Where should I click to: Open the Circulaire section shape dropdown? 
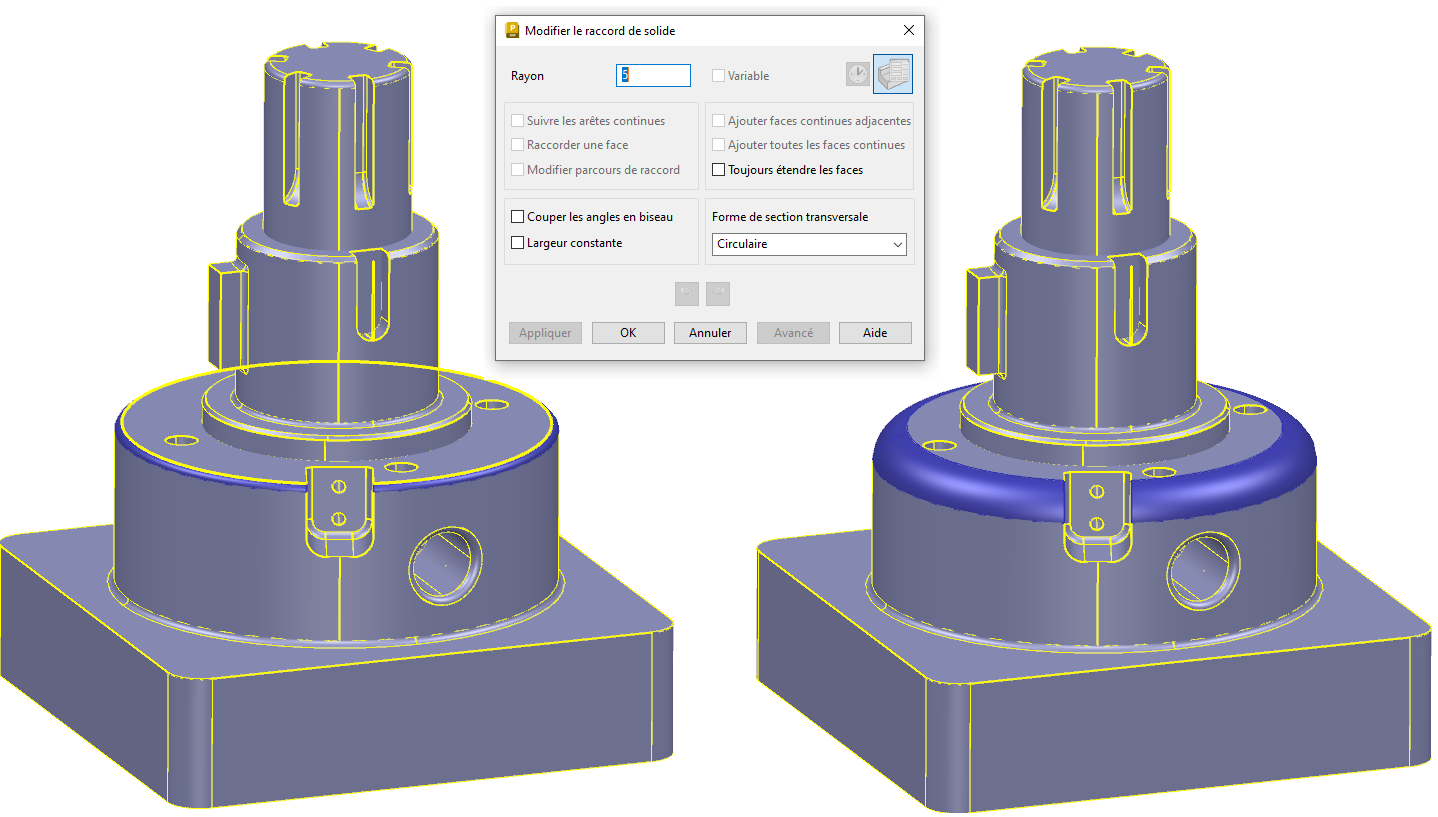coord(808,244)
